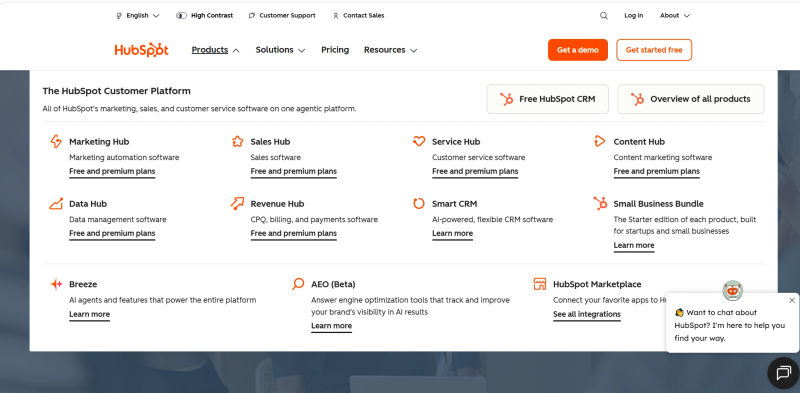Select Content Hub heading

pos(639,142)
